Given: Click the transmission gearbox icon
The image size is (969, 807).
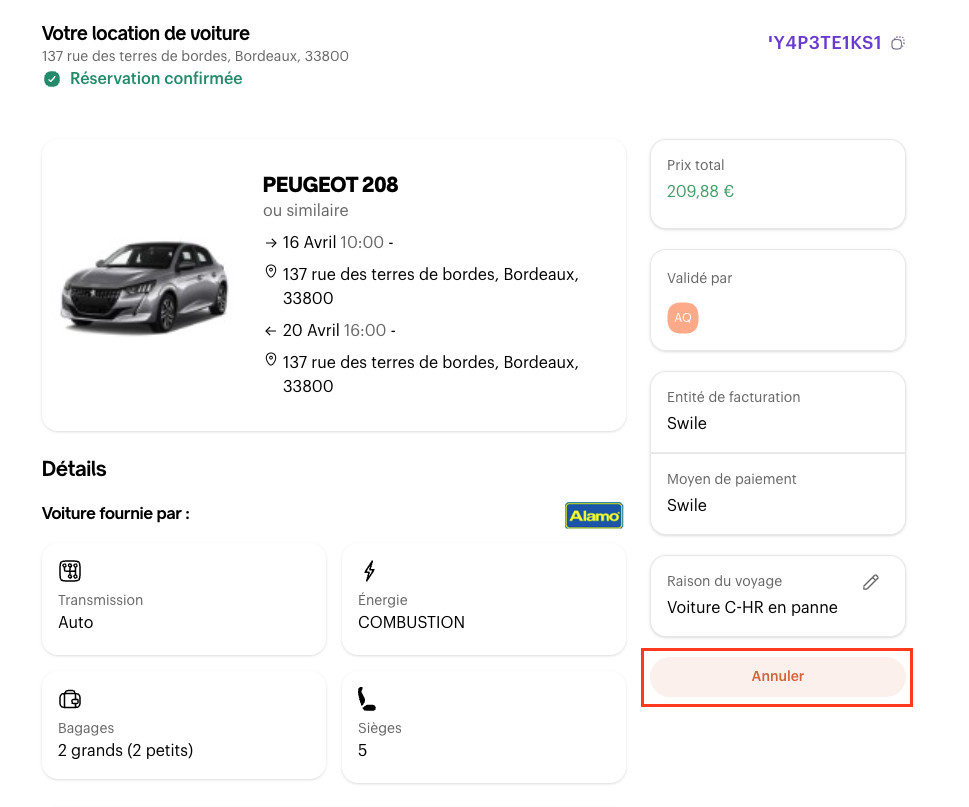Looking at the screenshot, I should click(x=70, y=571).
